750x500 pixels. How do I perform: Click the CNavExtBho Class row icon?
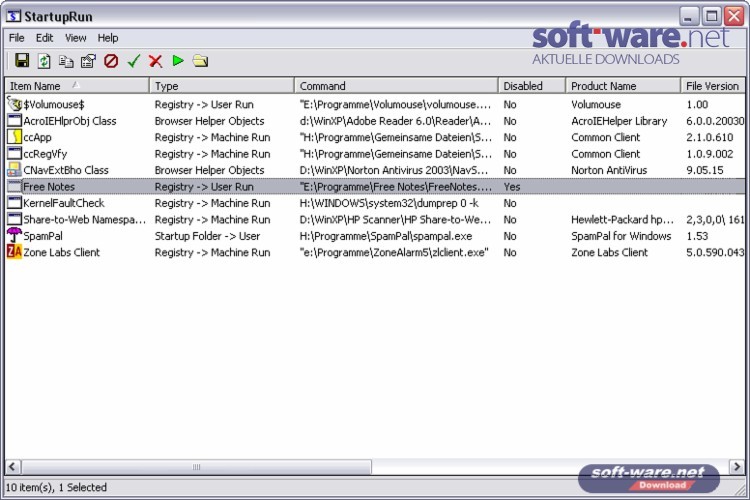pos(14,170)
